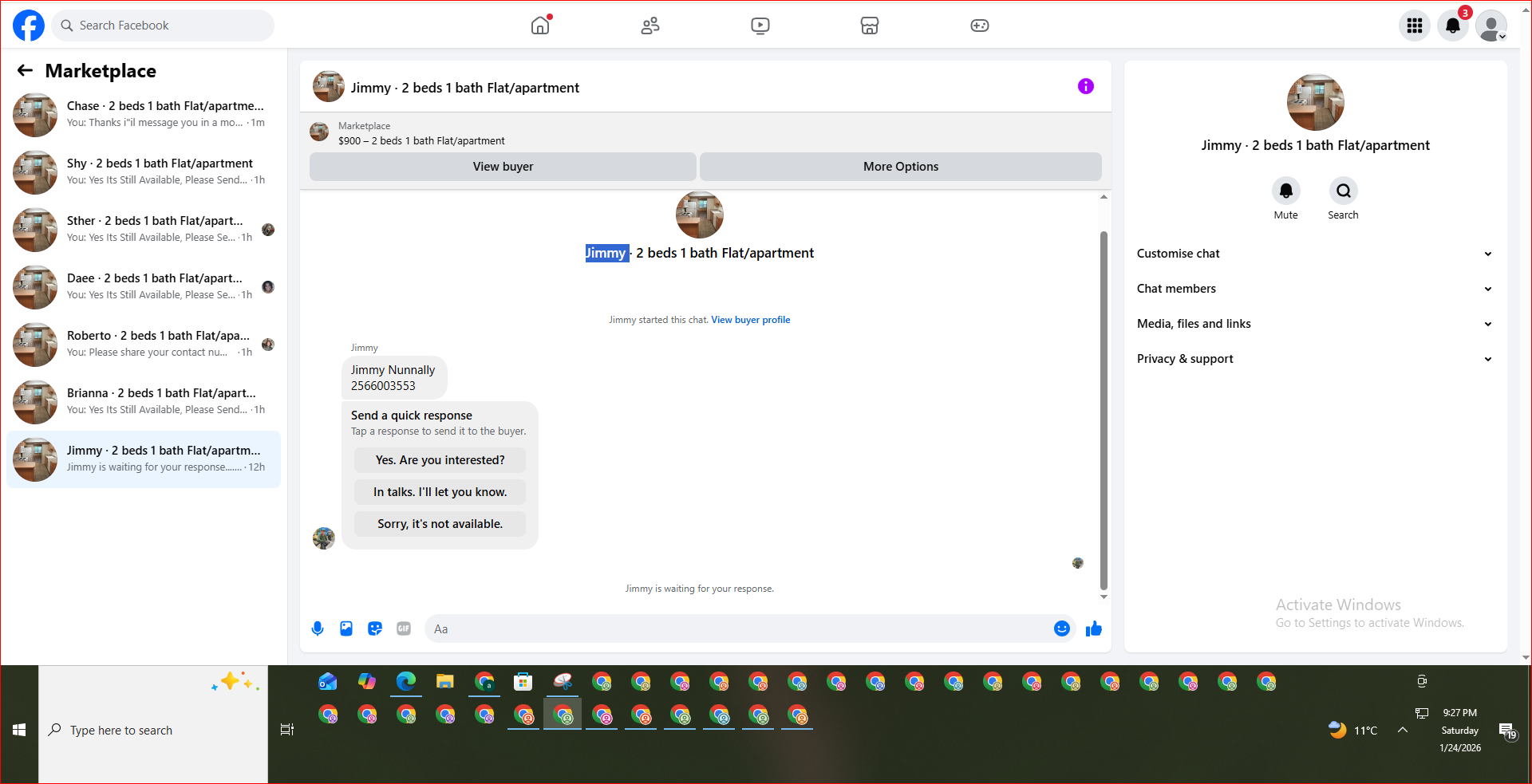Click the View buyer button
1532x784 pixels.
(x=503, y=167)
